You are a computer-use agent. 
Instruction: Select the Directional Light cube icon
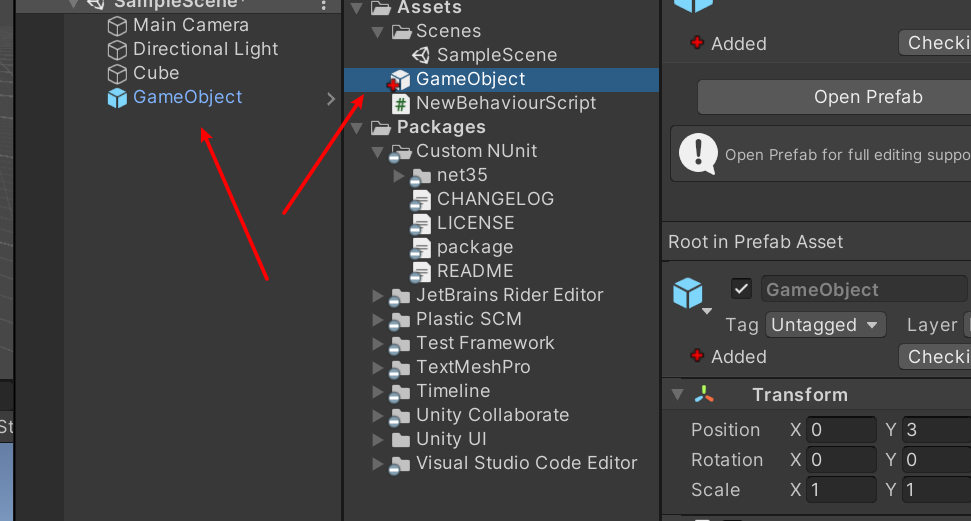click(117, 50)
